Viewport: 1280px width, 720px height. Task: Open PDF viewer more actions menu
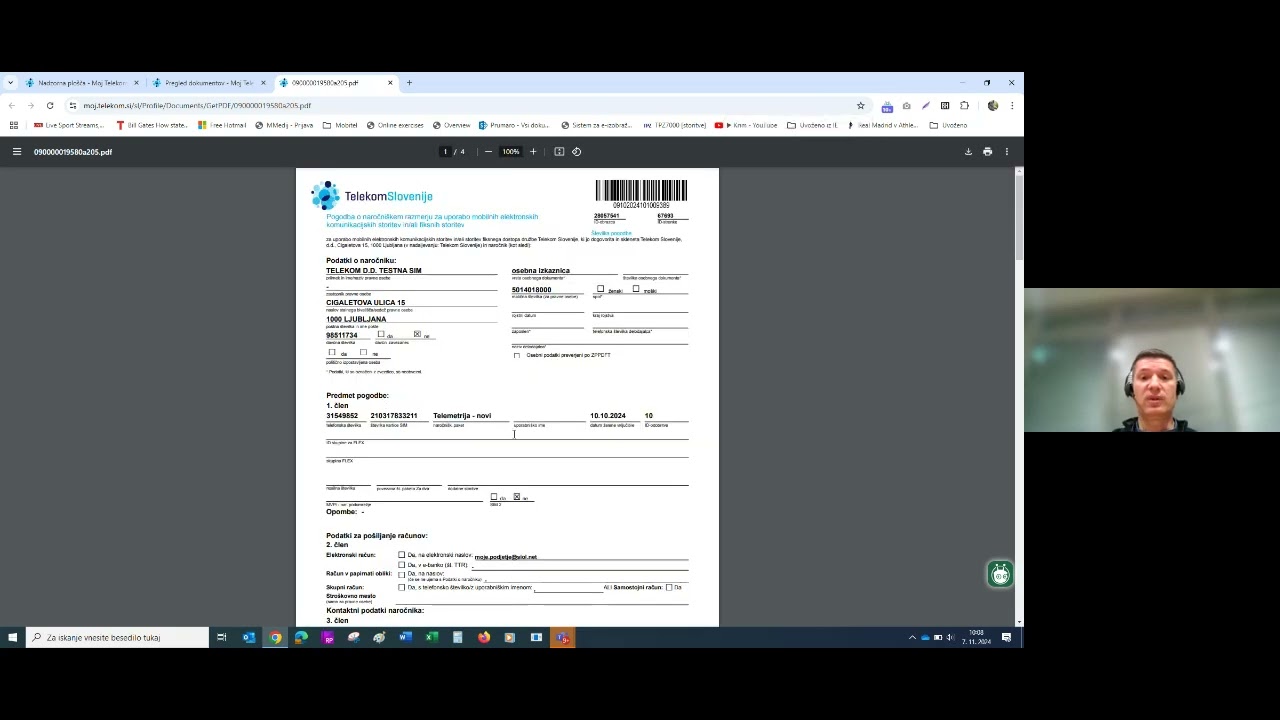(1007, 152)
